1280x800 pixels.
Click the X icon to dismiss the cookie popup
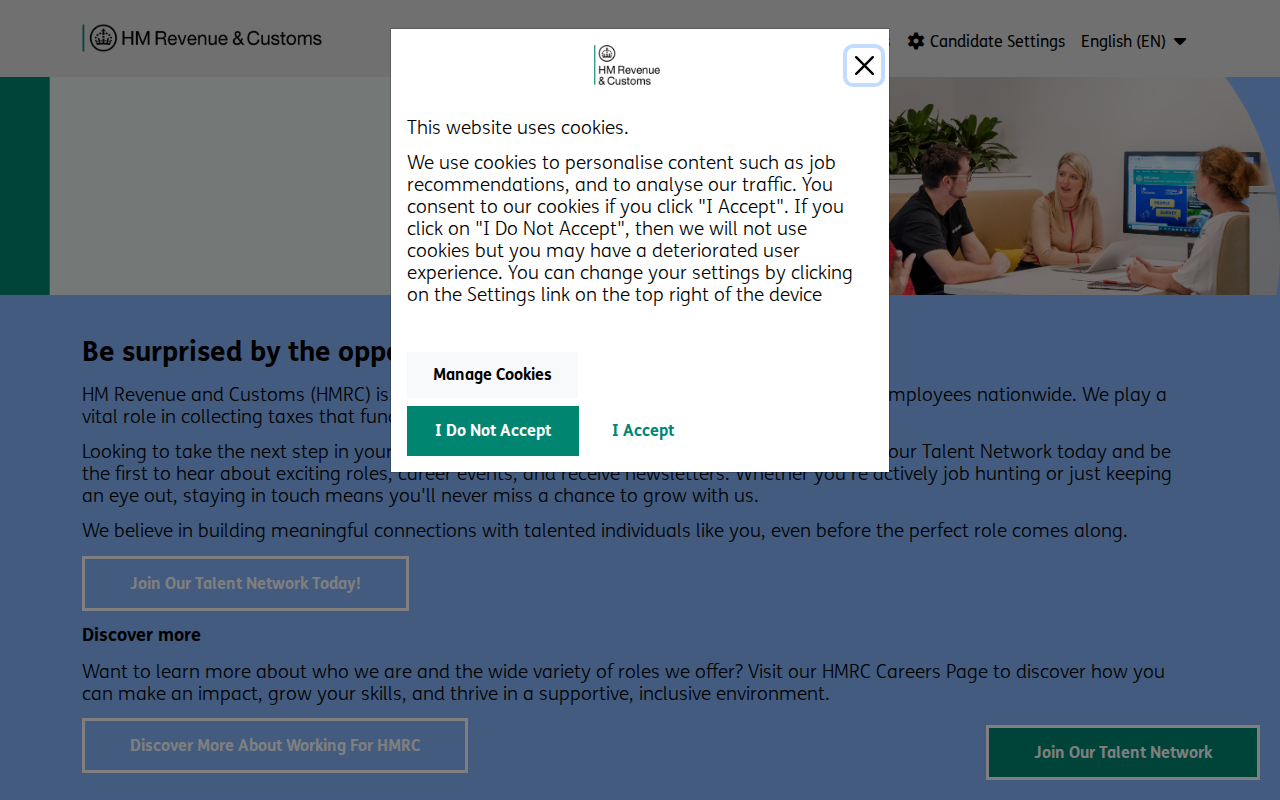[x=863, y=65]
